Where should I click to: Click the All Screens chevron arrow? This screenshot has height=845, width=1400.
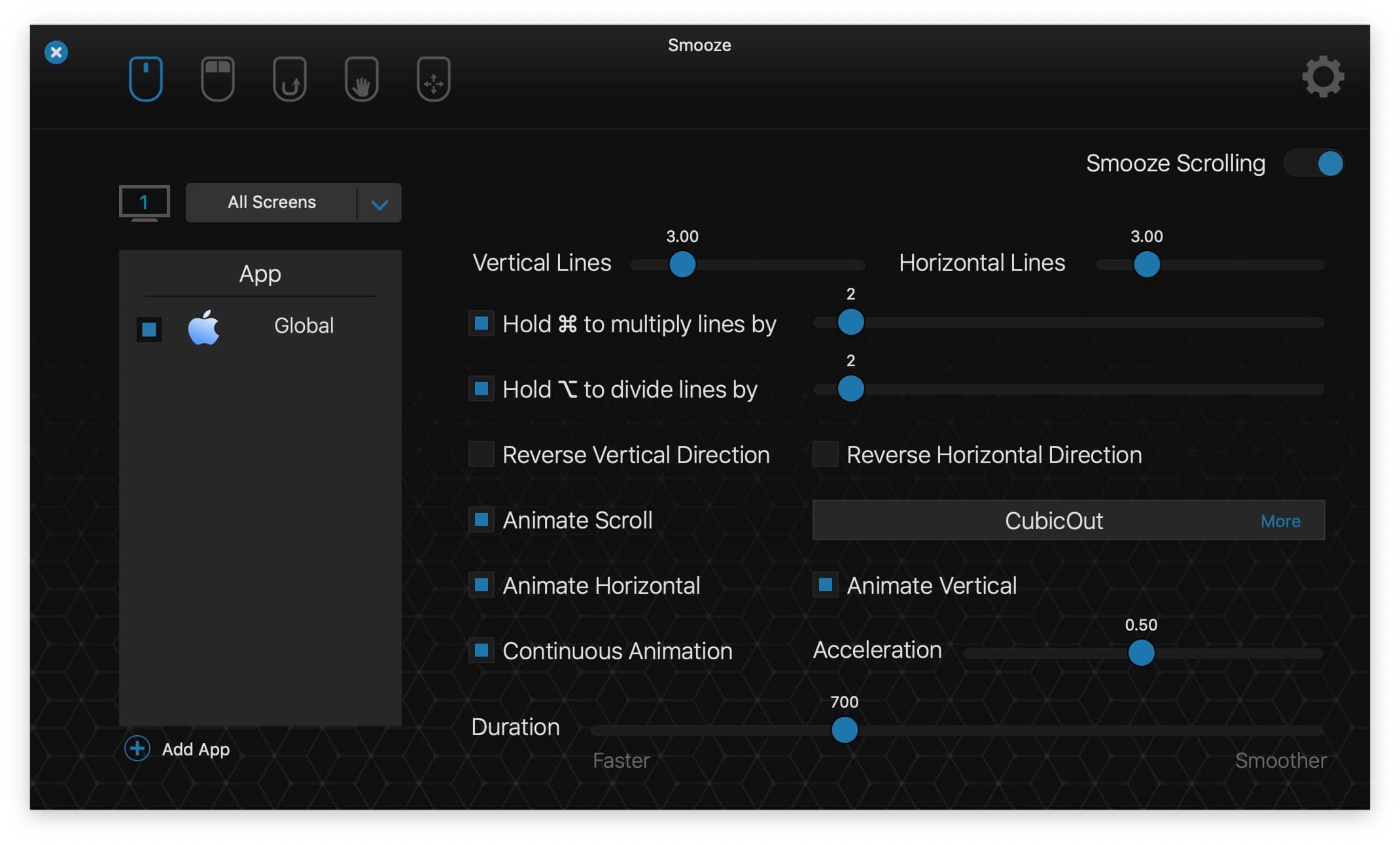point(379,204)
